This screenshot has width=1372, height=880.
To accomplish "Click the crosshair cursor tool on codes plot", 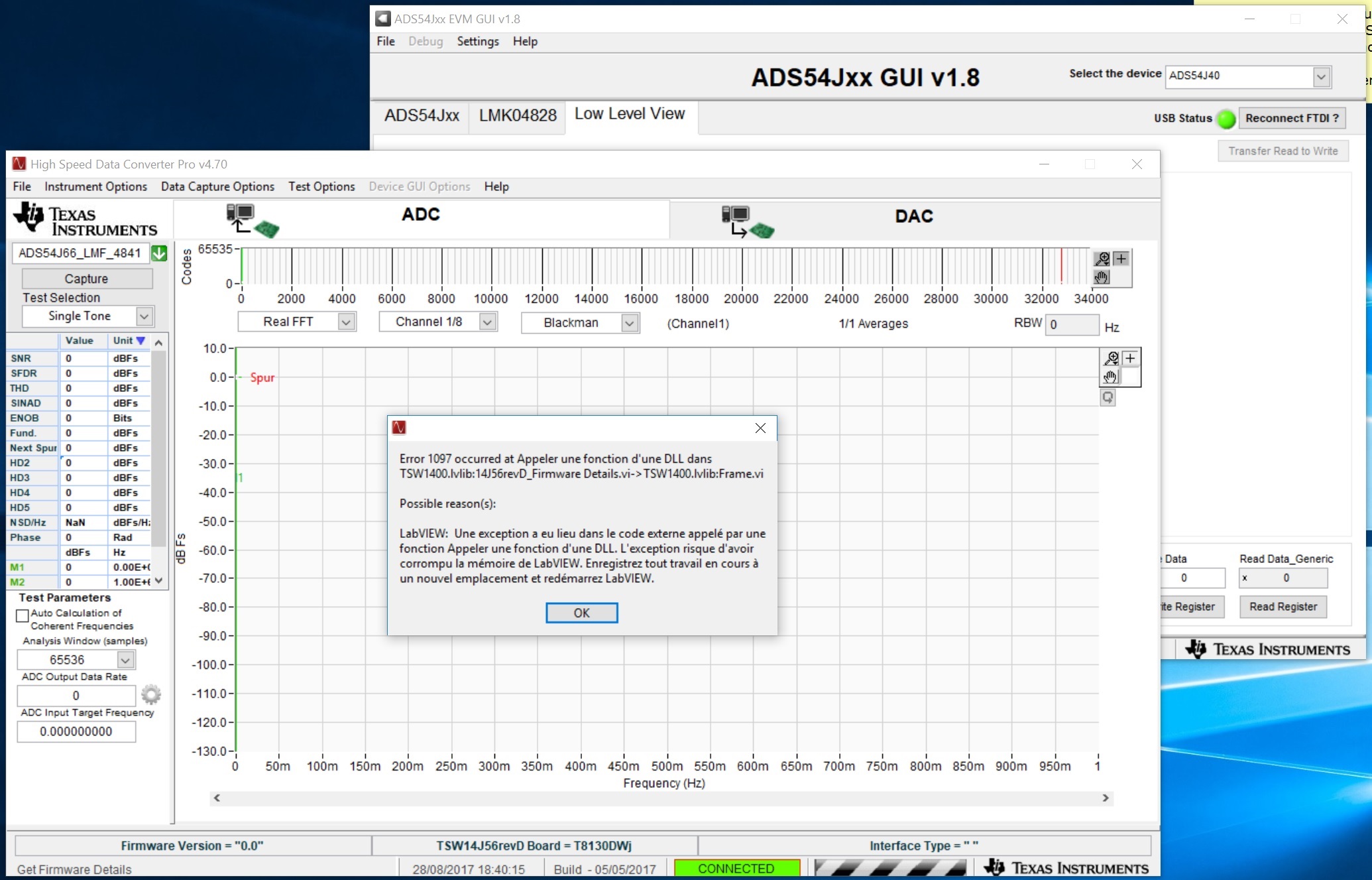I will 1121,259.
